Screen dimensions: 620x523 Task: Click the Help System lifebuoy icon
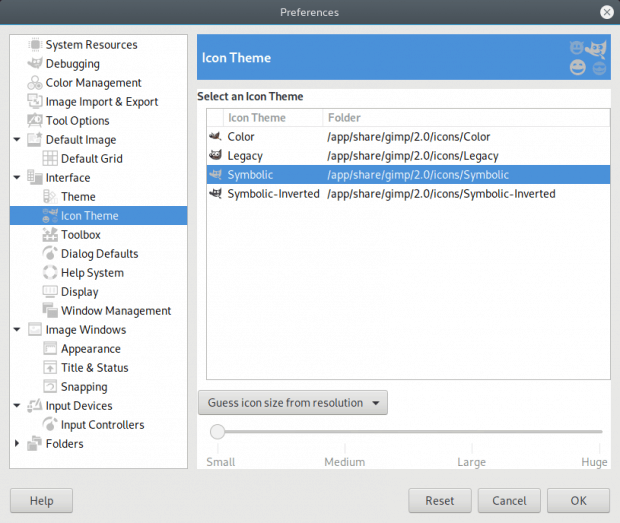pyautogui.click(x=50, y=272)
